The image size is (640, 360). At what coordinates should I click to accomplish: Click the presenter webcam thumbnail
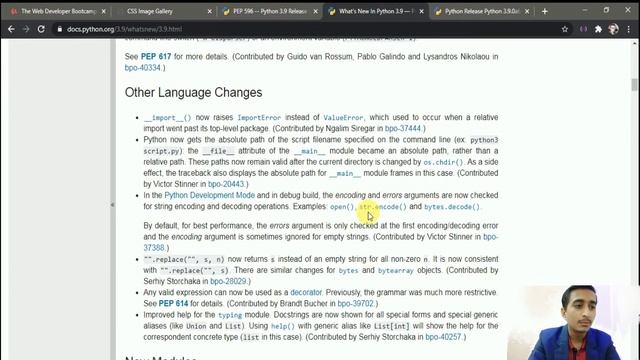pos(573,322)
